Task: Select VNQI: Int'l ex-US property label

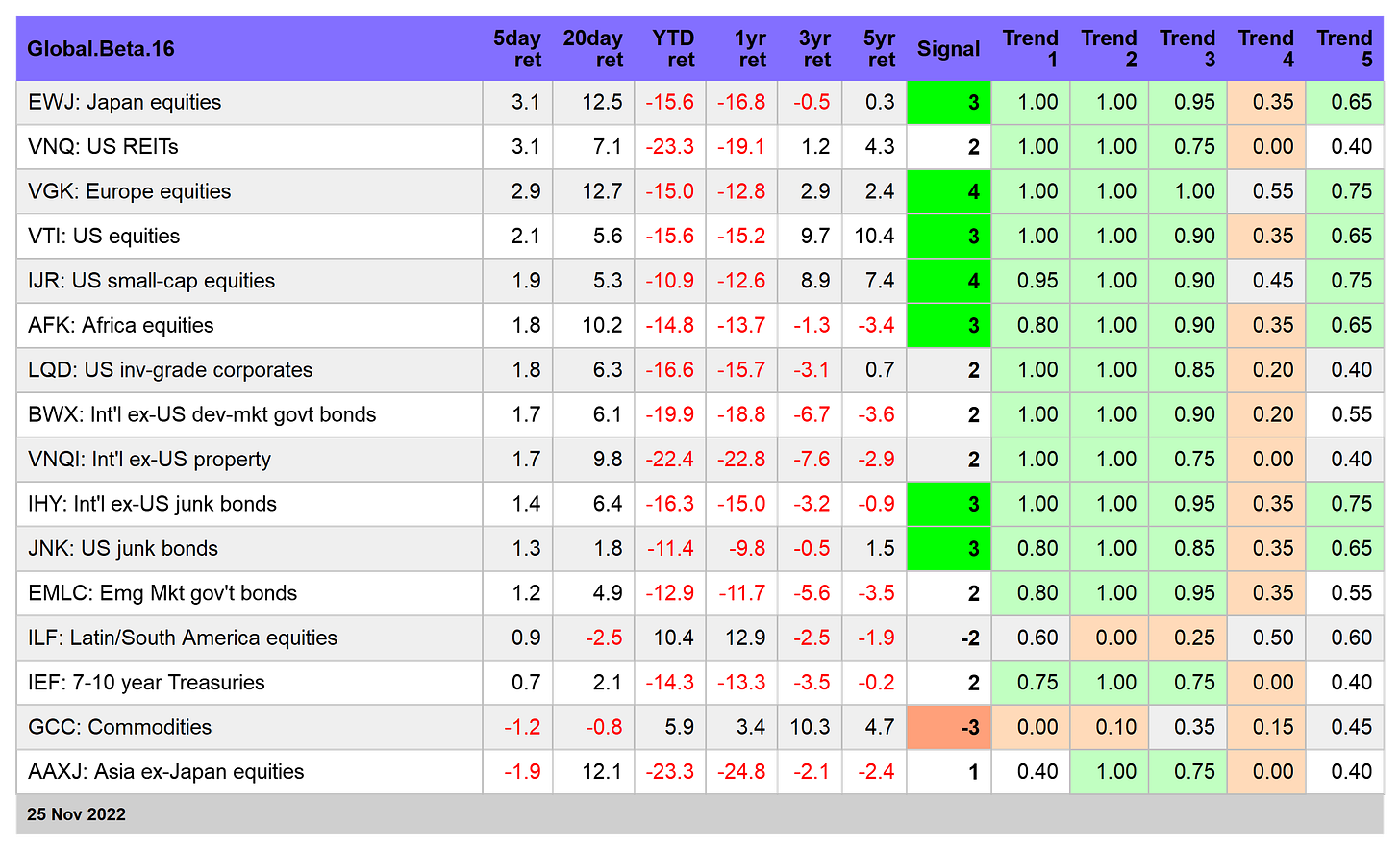Action: [150, 460]
